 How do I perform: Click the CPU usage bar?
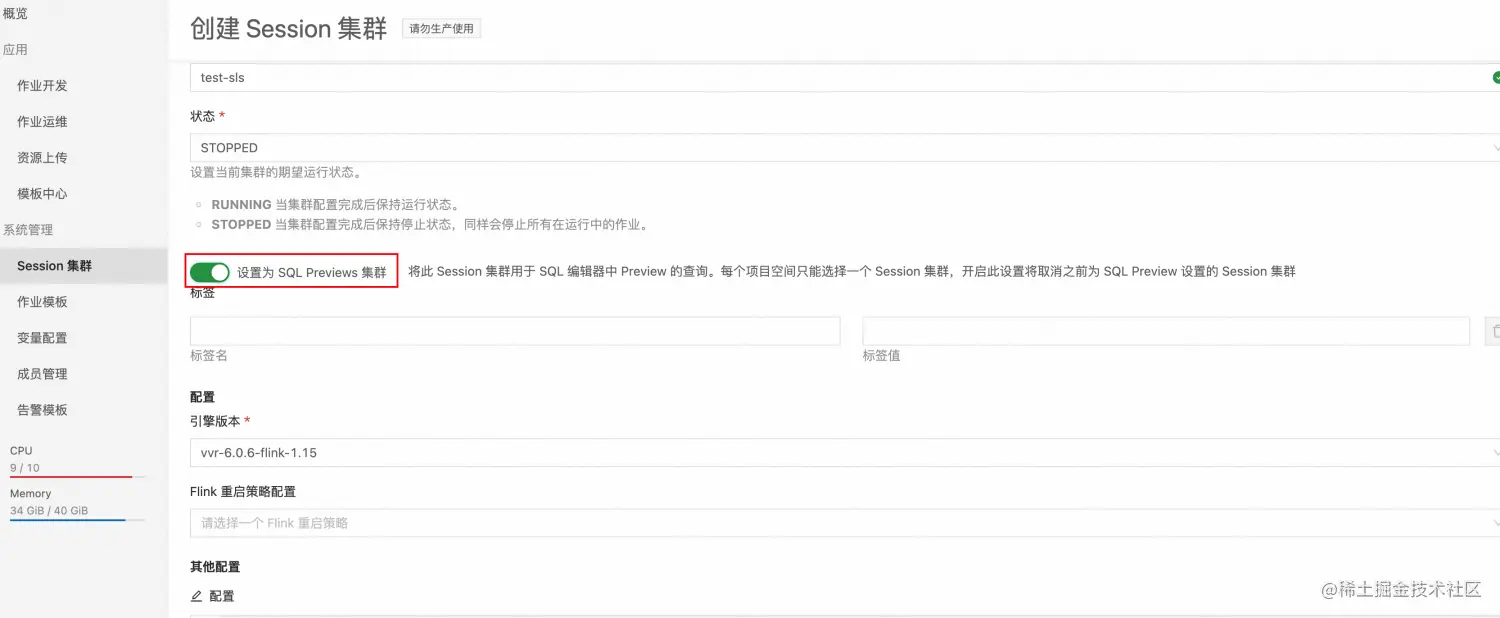pos(78,477)
